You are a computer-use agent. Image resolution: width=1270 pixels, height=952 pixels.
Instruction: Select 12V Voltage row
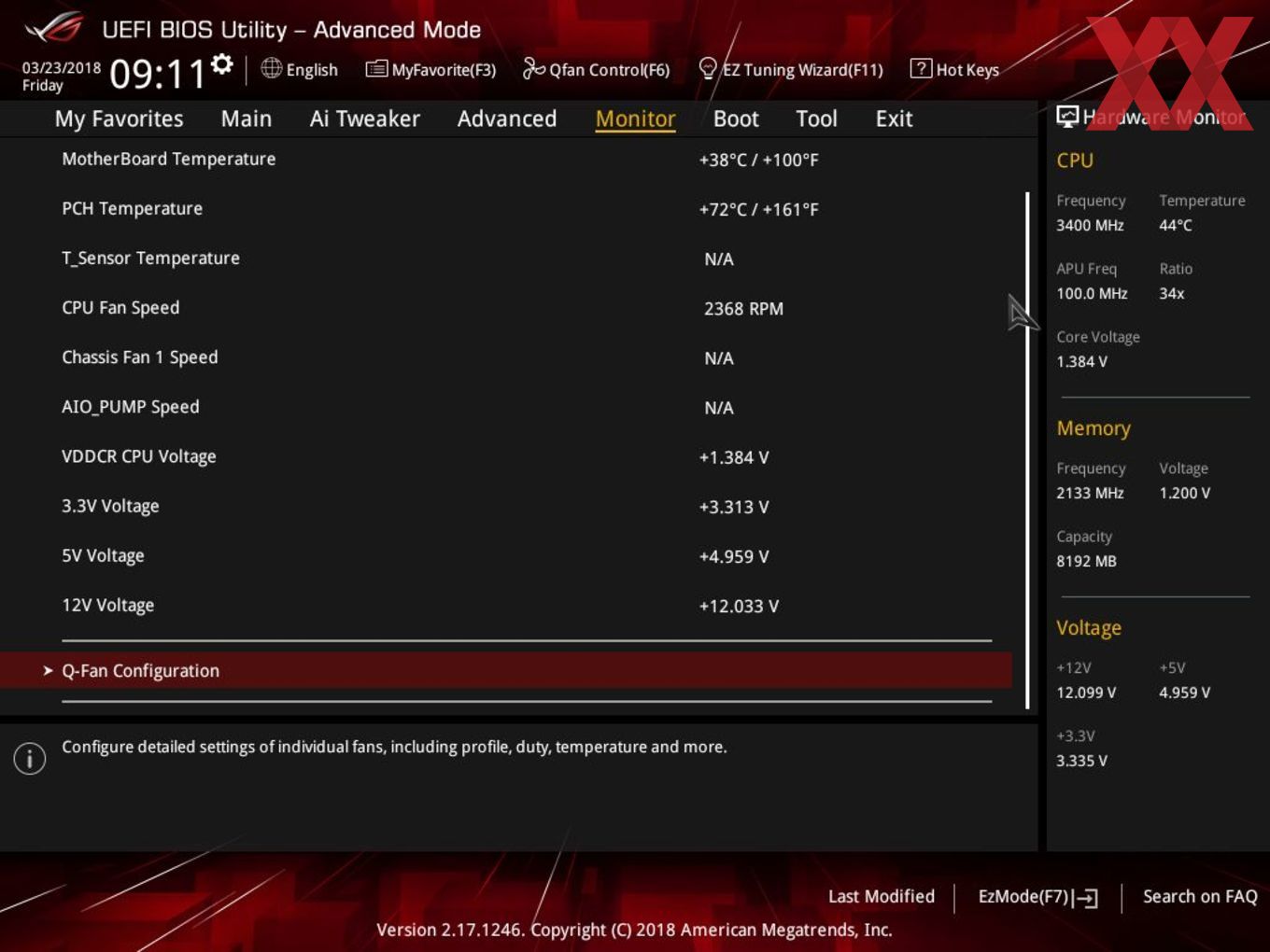point(505,605)
